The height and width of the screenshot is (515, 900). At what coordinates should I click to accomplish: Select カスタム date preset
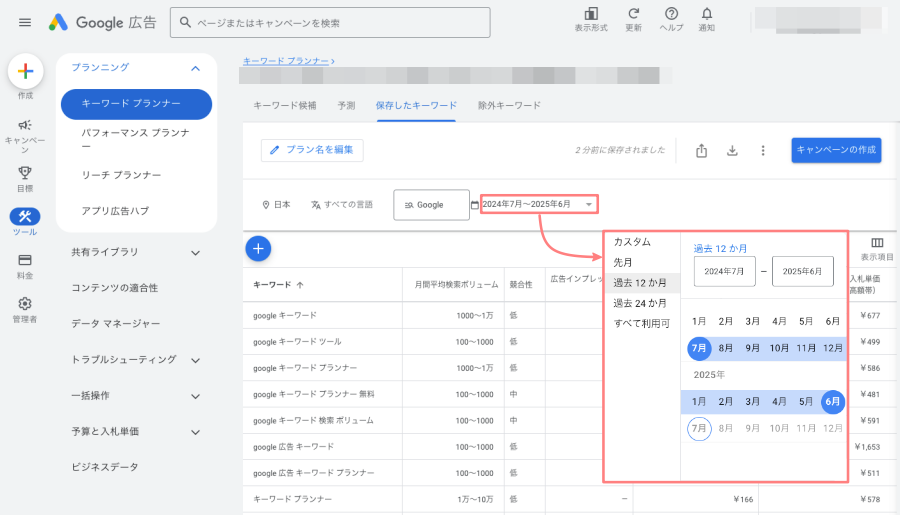[x=632, y=242]
